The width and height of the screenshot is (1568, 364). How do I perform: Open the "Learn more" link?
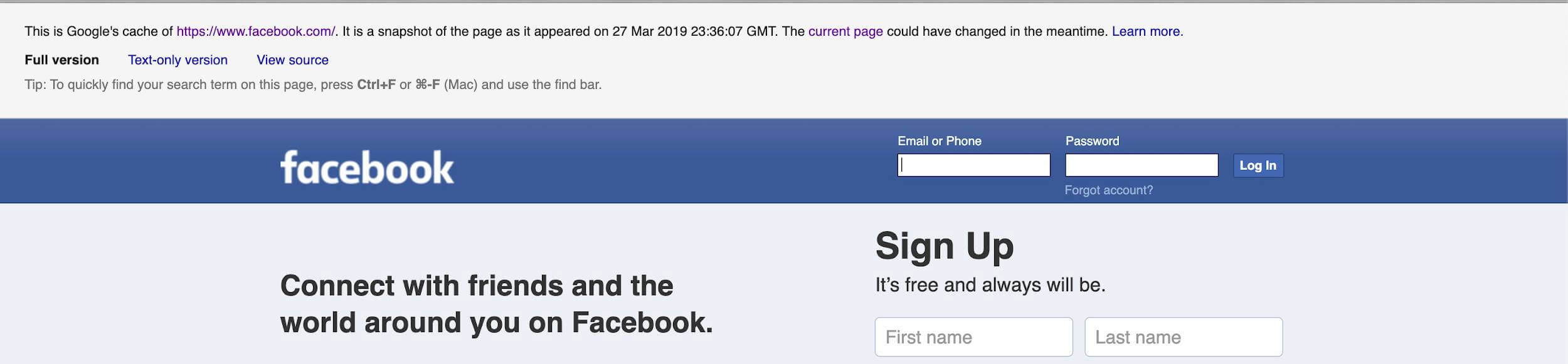pos(1147,31)
